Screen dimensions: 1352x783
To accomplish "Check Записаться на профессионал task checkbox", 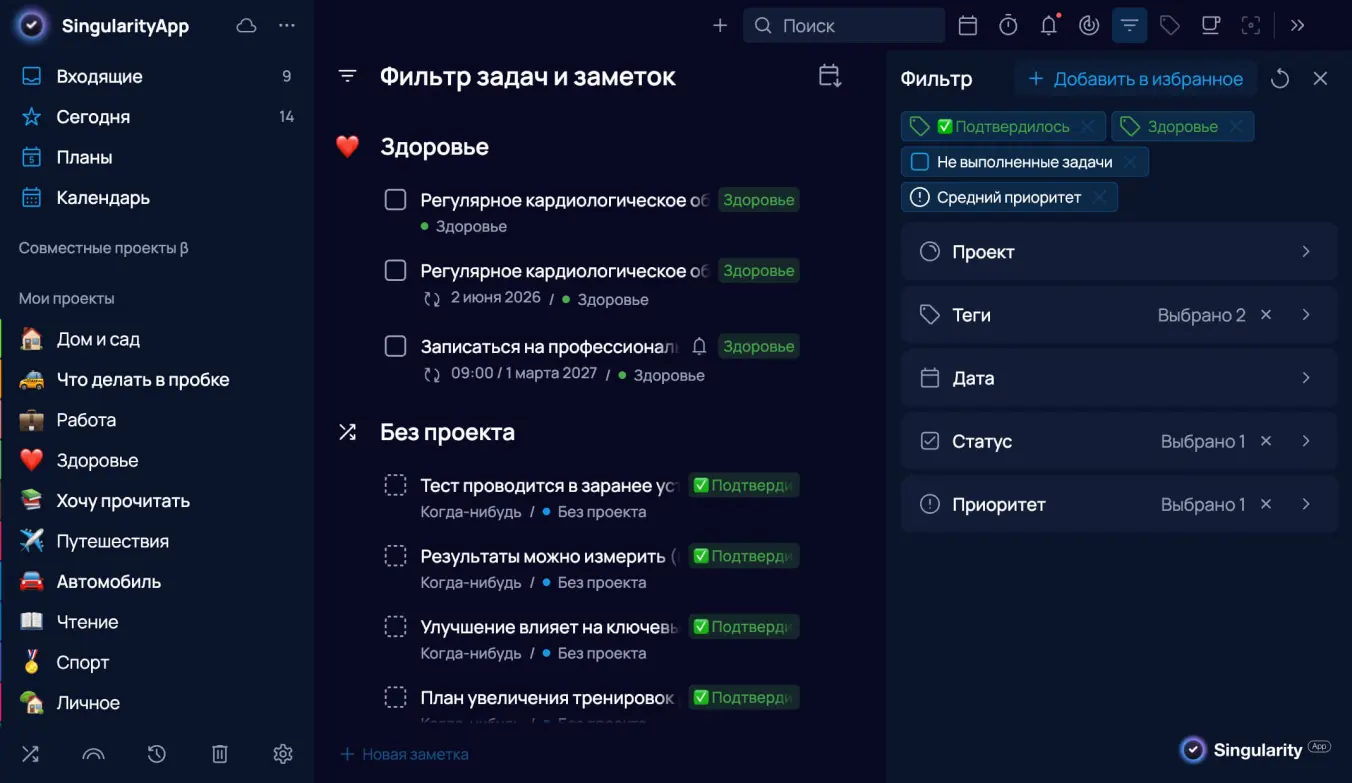I will pyautogui.click(x=396, y=346).
